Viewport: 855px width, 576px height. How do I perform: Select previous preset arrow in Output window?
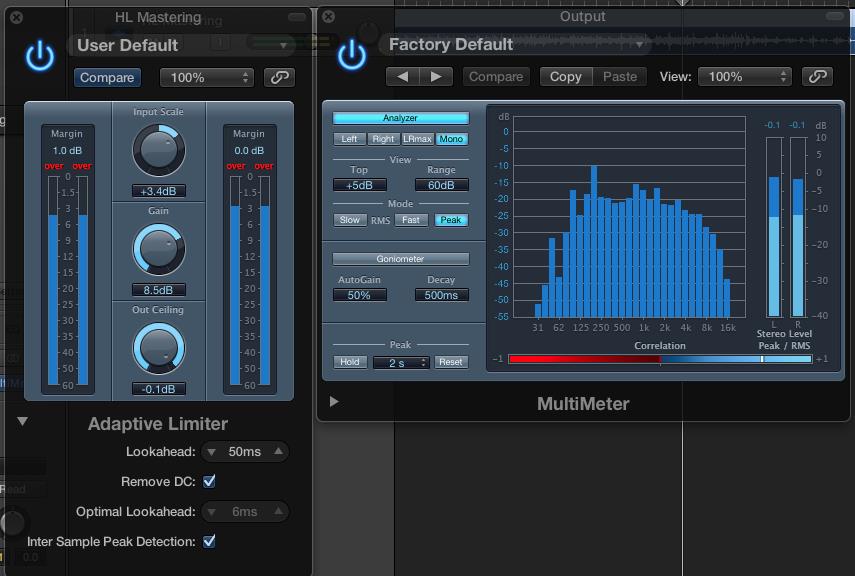click(402, 76)
